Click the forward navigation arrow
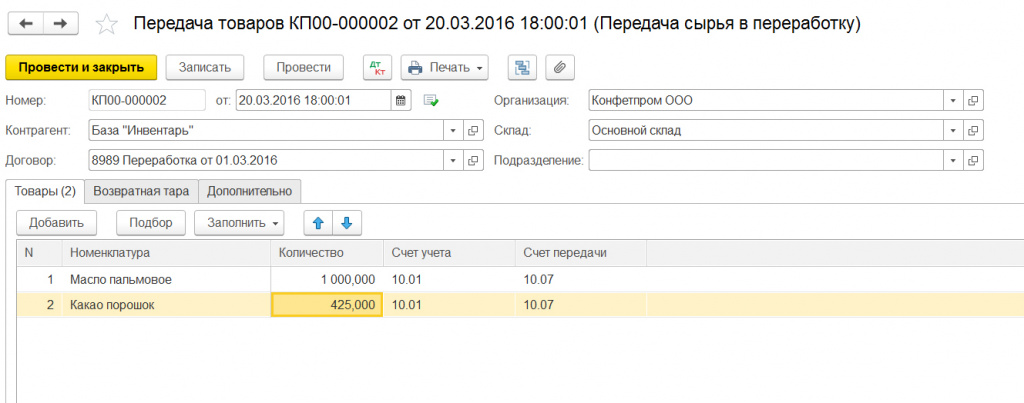This screenshot has width=1024, height=403. 60,22
